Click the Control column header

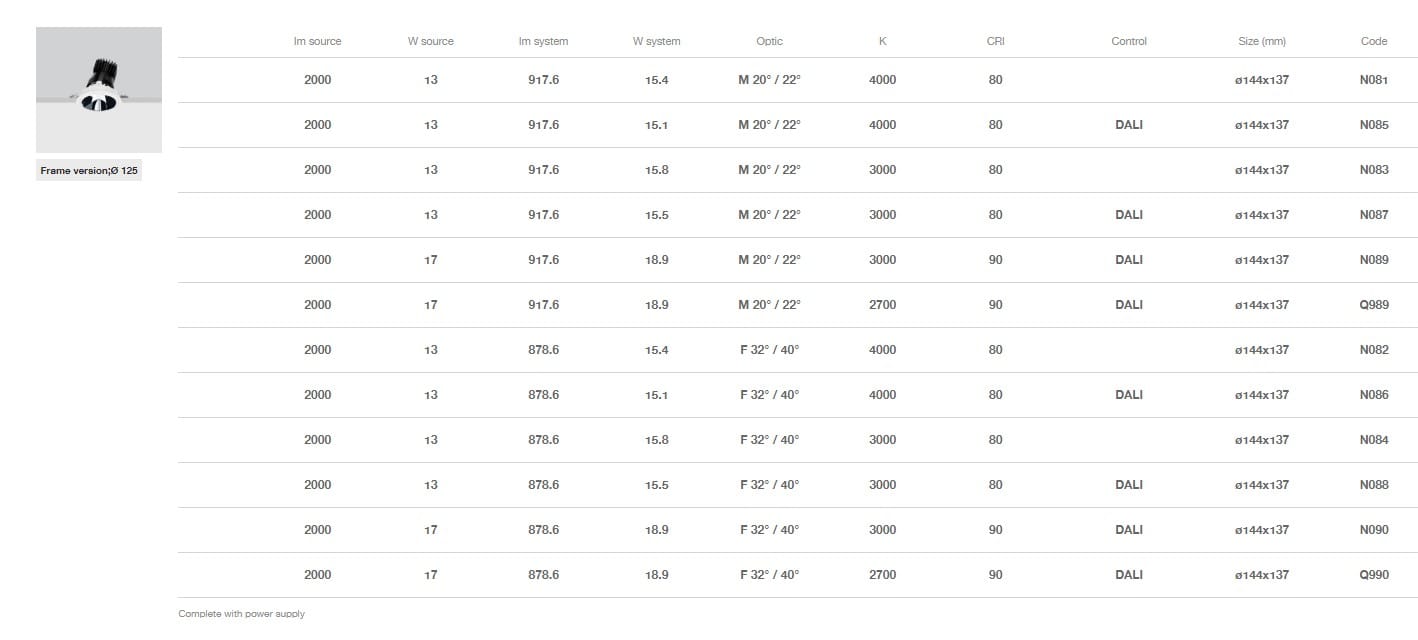pyautogui.click(x=1128, y=42)
